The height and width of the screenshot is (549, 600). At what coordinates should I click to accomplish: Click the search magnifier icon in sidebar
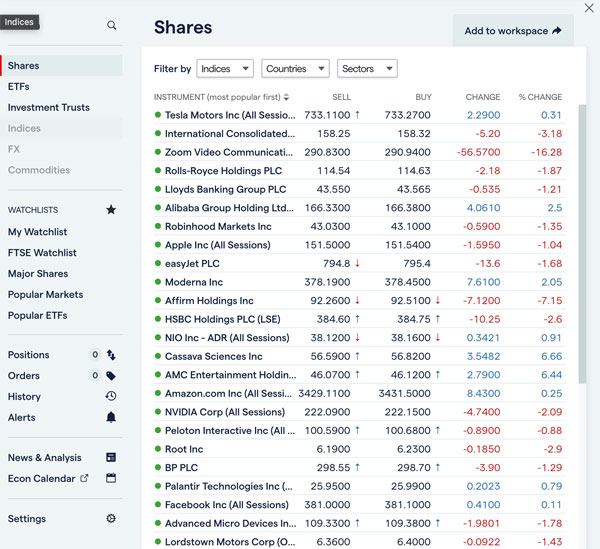111,25
